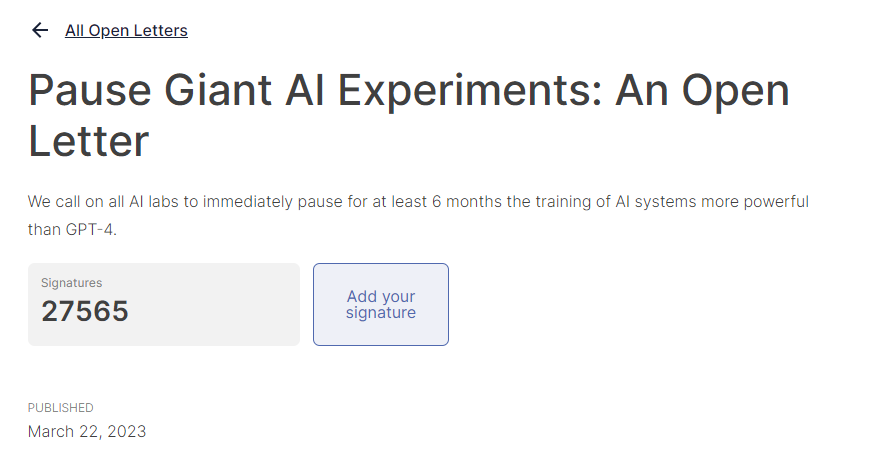Screen dimensions: 874x465
Task: Click the Add your signature button
Action: pos(381,304)
